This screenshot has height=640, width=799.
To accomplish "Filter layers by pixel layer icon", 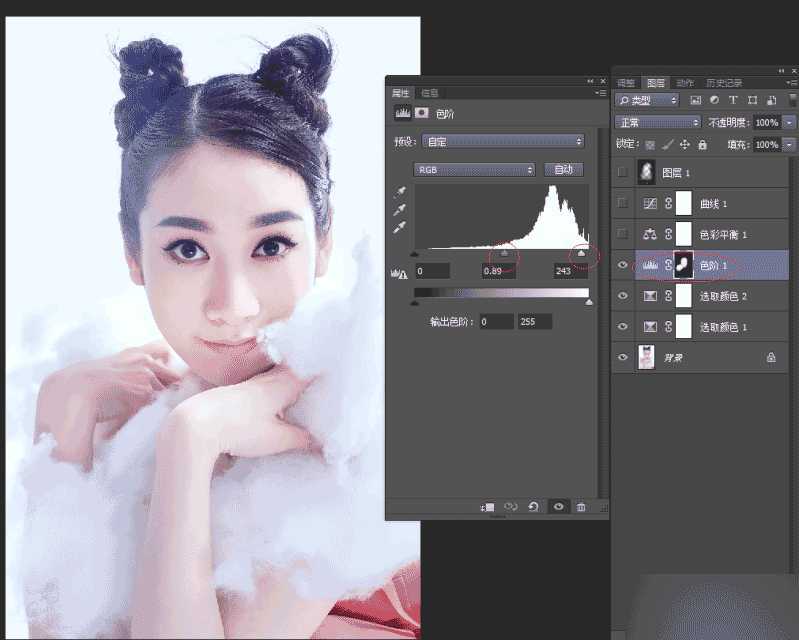I will (x=696, y=100).
